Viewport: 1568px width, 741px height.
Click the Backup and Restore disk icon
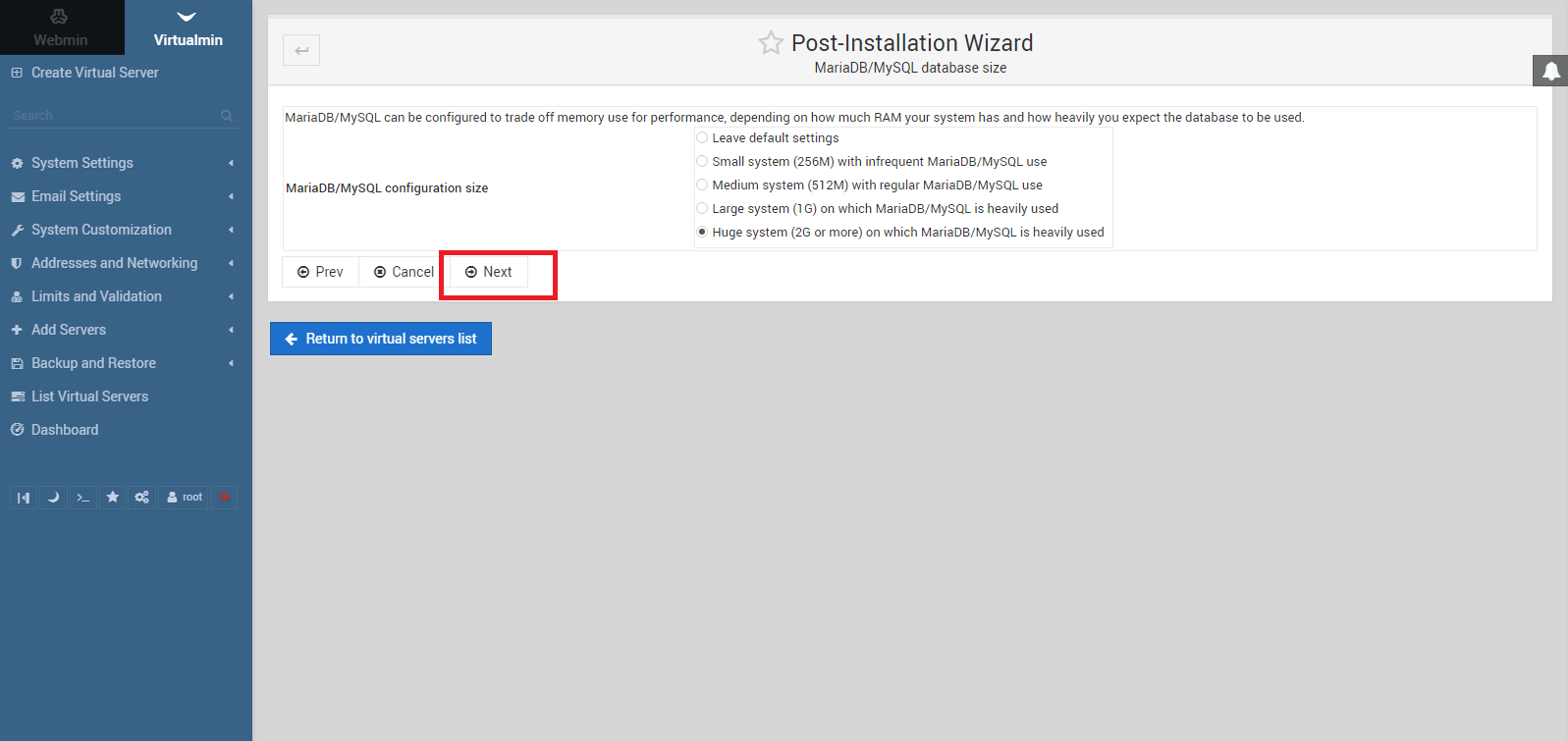17,363
